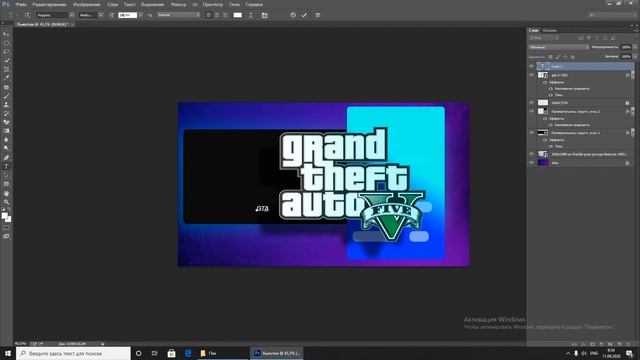Click the Windows taskbar search box
This screenshot has width=640, height=360.
73,353
